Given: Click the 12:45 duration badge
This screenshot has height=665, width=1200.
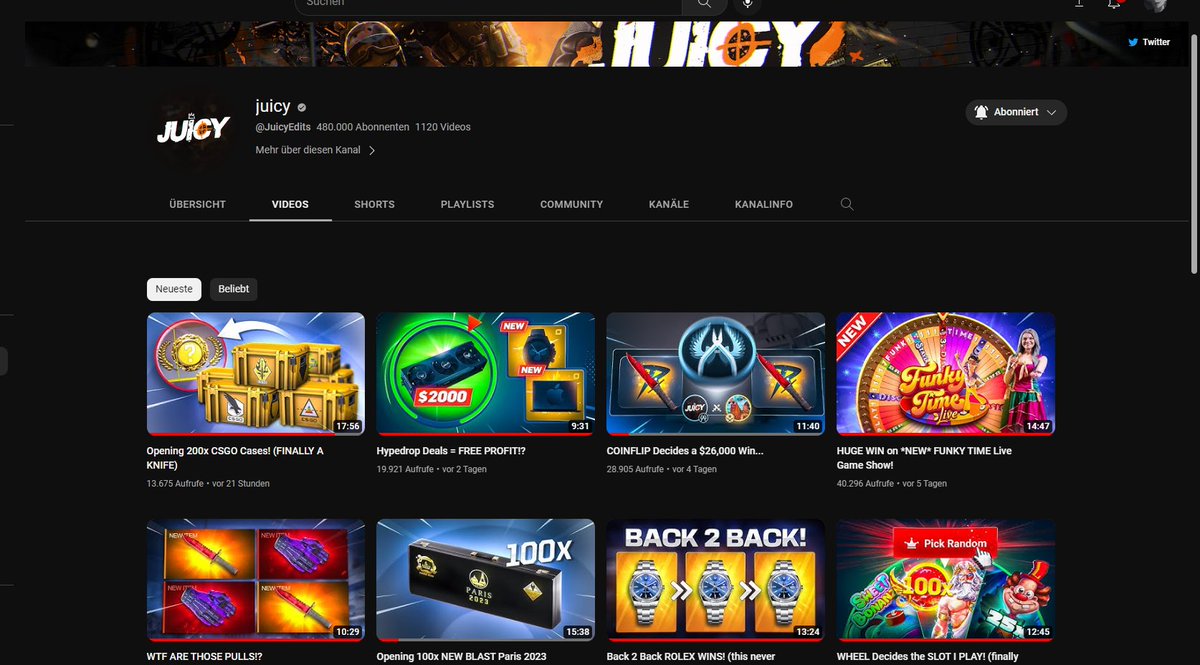Looking at the screenshot, I should (1038, 632).
